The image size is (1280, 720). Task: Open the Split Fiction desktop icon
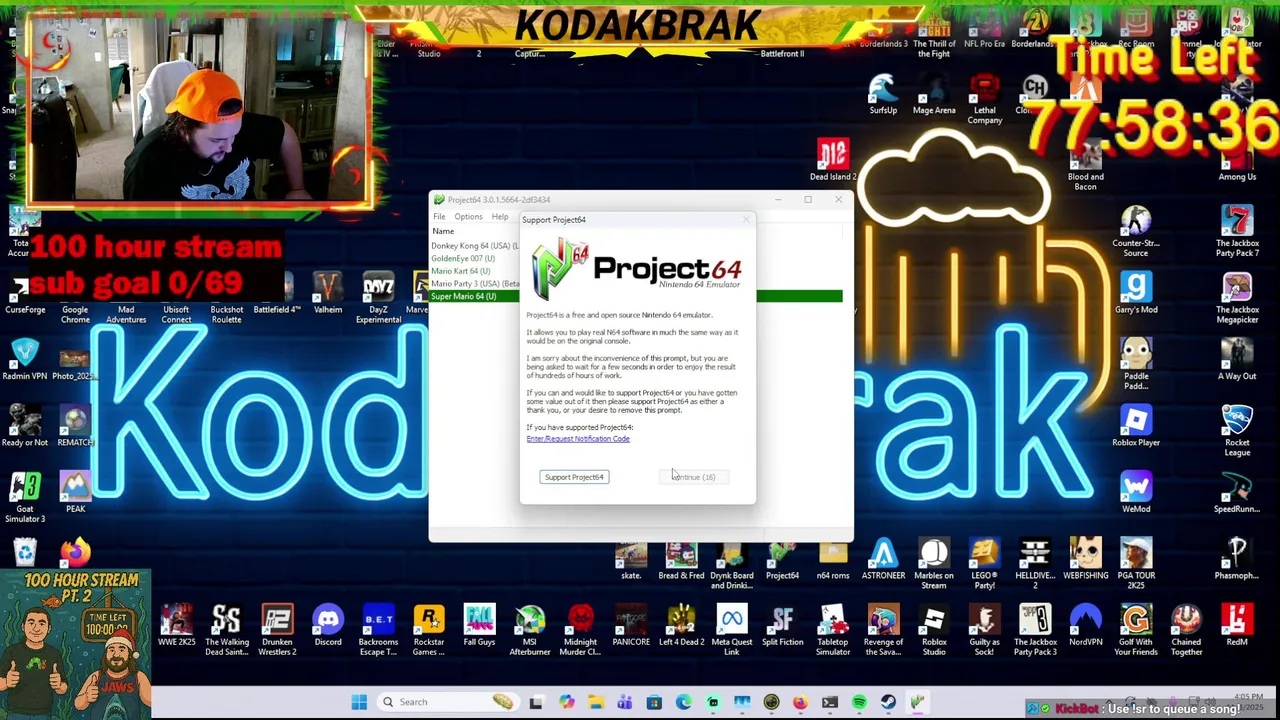pyautogui.click(x=782, y=627)
